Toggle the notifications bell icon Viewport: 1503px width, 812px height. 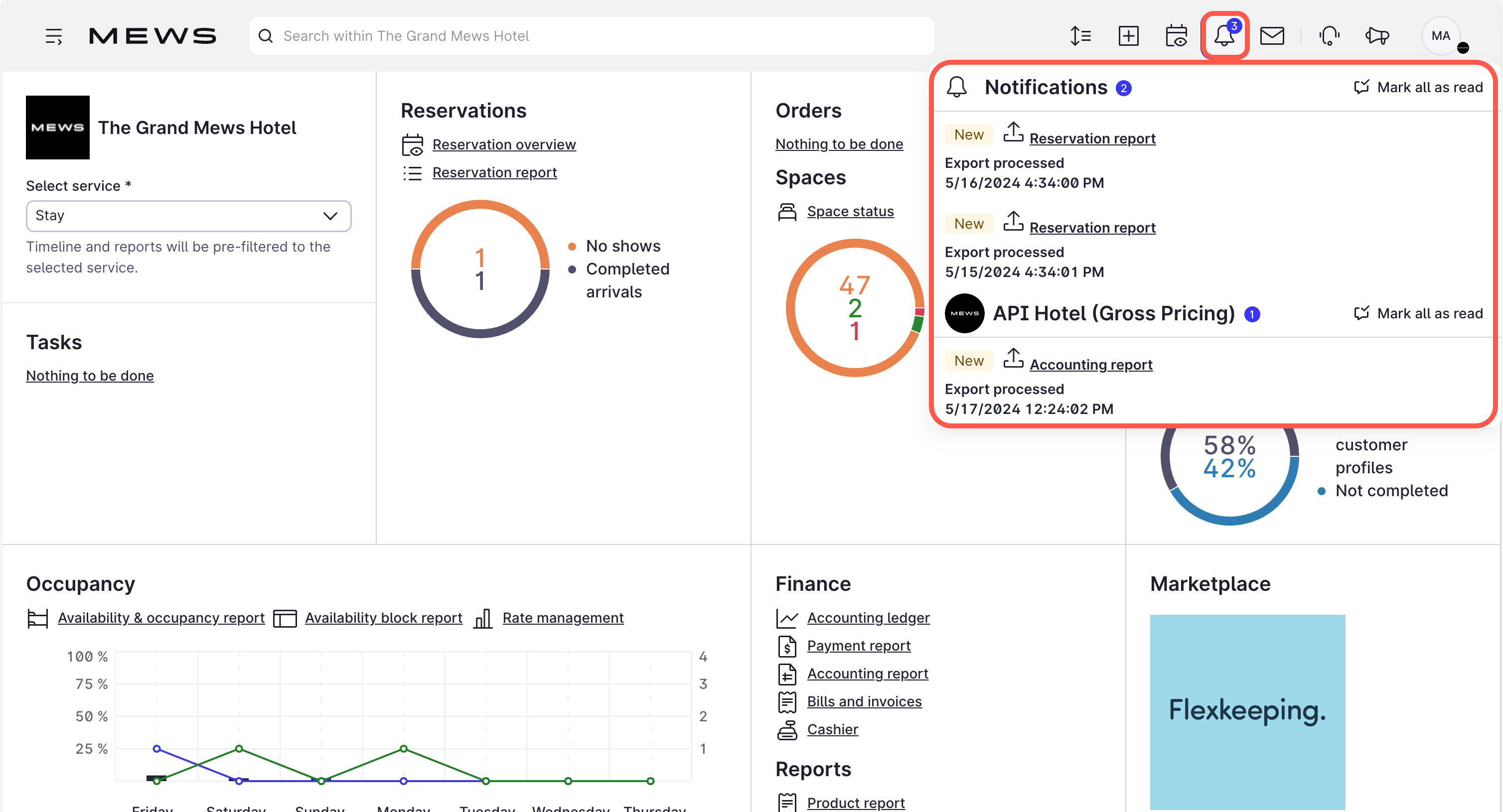[x=1224, y=36]
